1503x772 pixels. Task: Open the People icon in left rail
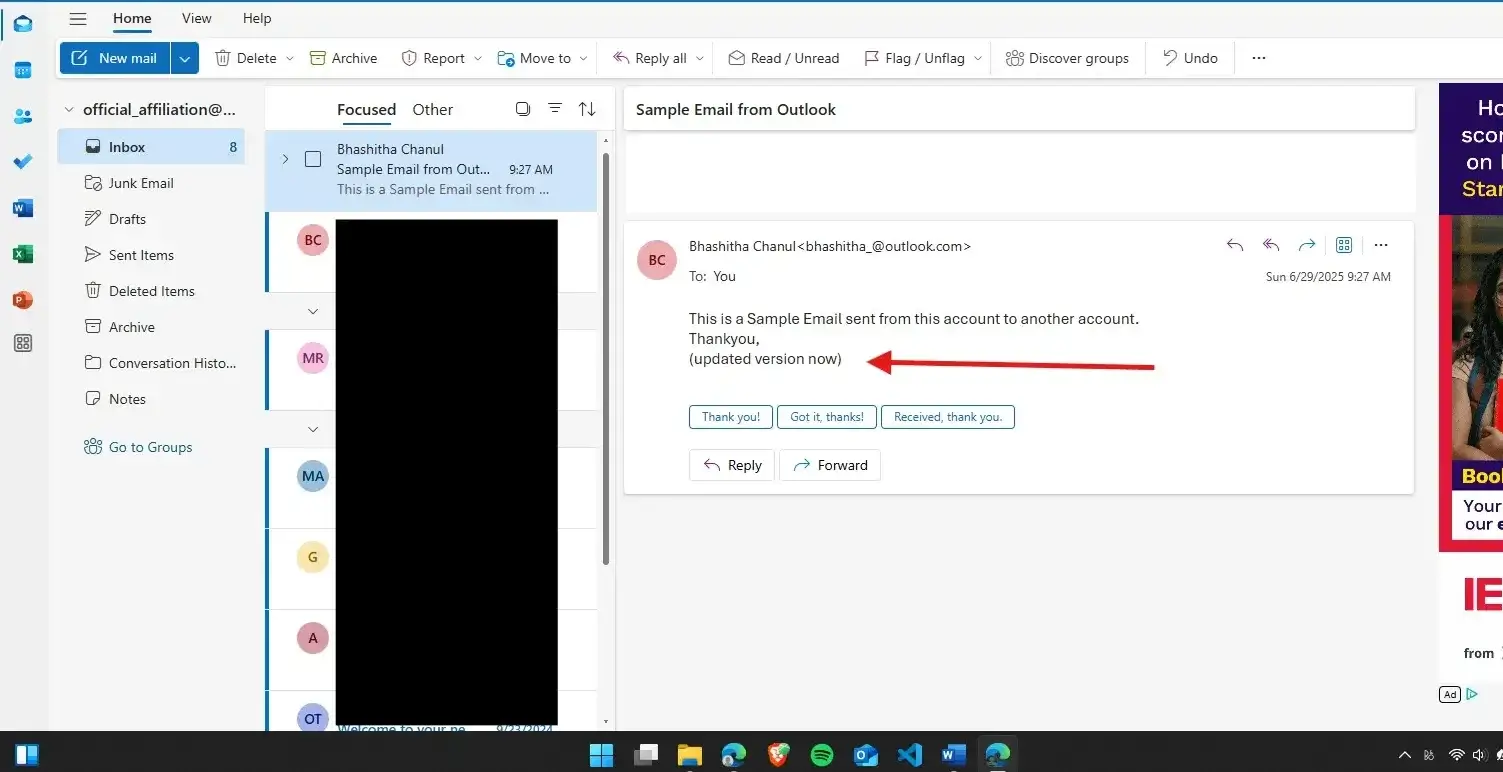(22, 116)
